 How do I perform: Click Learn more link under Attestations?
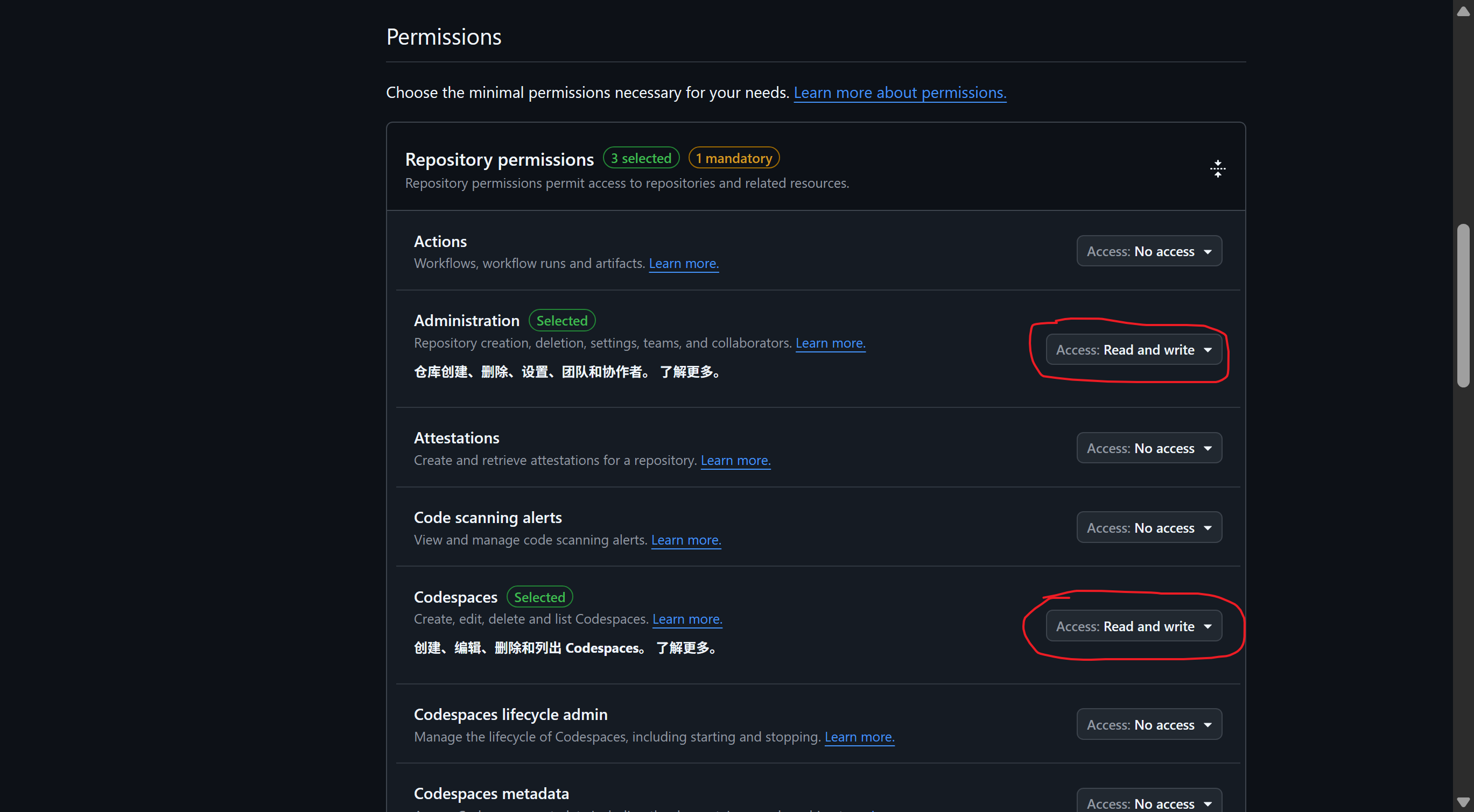pos(735,460)
